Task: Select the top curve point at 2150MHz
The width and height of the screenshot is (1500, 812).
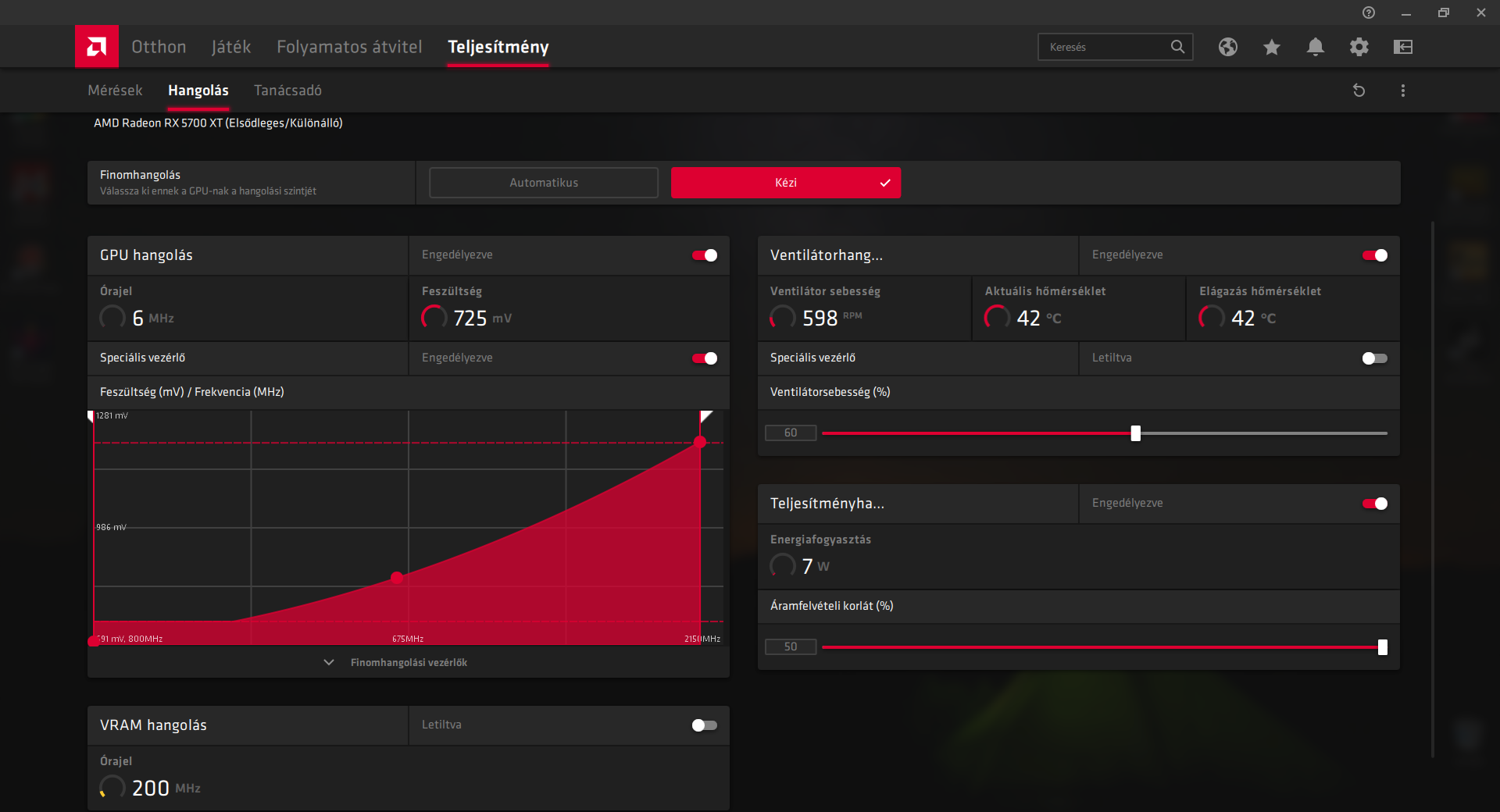Action: (700, 442)
